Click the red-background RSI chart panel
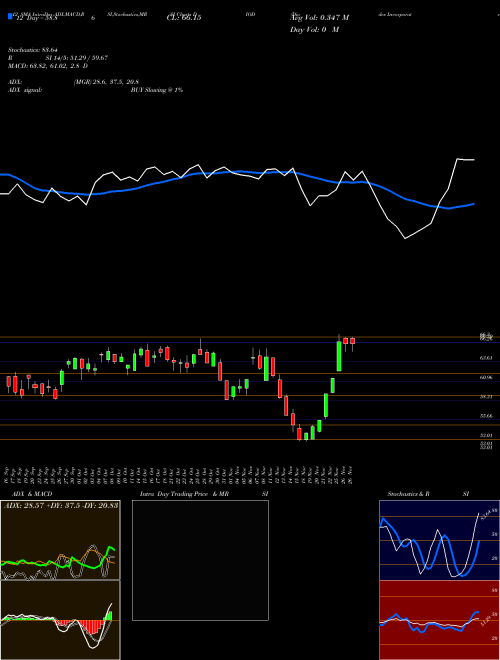Image resolution: width=500 pixels, height=660 pixels. [439, 620]
